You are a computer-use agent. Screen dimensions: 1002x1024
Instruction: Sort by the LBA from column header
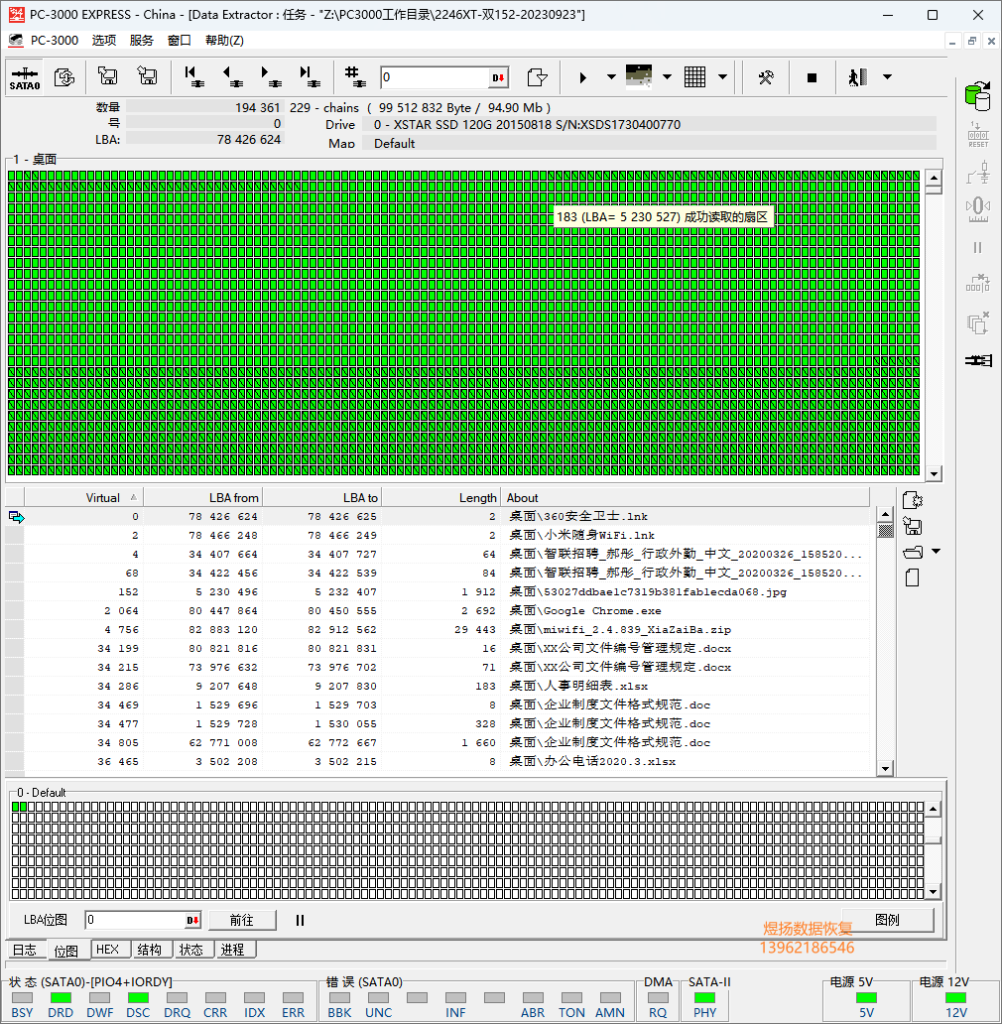point(203,498)
